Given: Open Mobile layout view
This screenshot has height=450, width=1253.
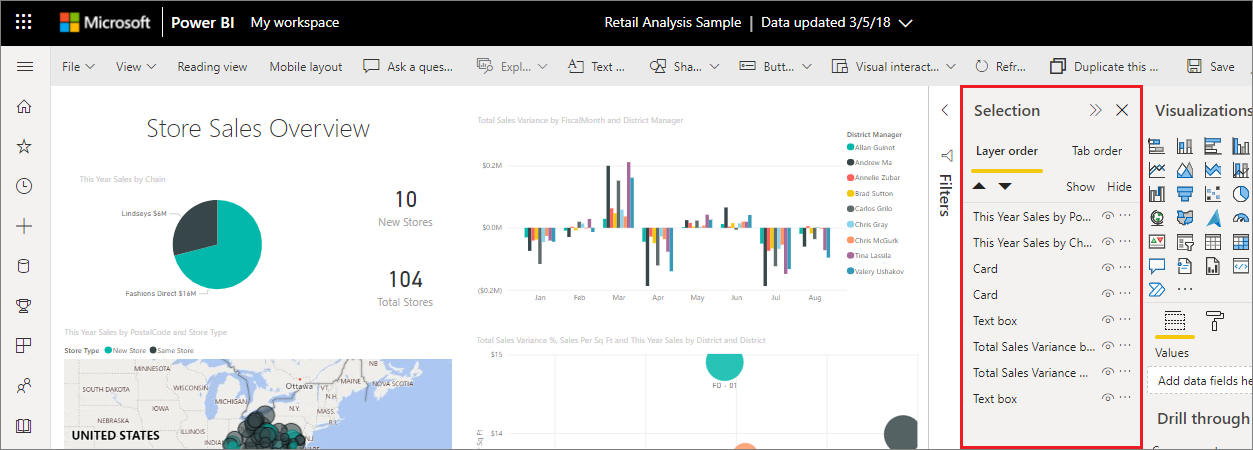Looking at the screenshot, I should [305, 67].
